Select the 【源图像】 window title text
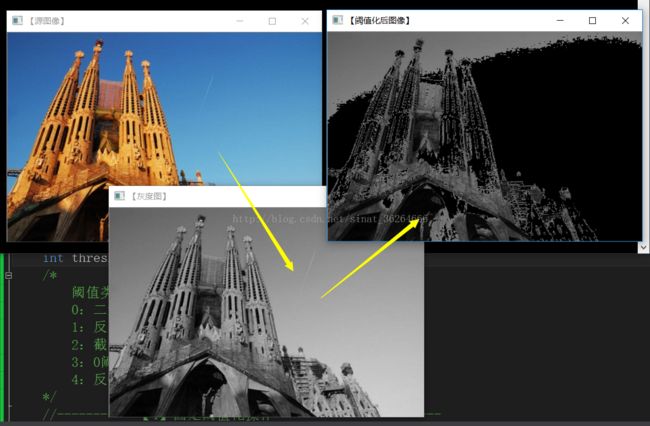The width and height of the screenshot is (650, 426). [46, 21]
